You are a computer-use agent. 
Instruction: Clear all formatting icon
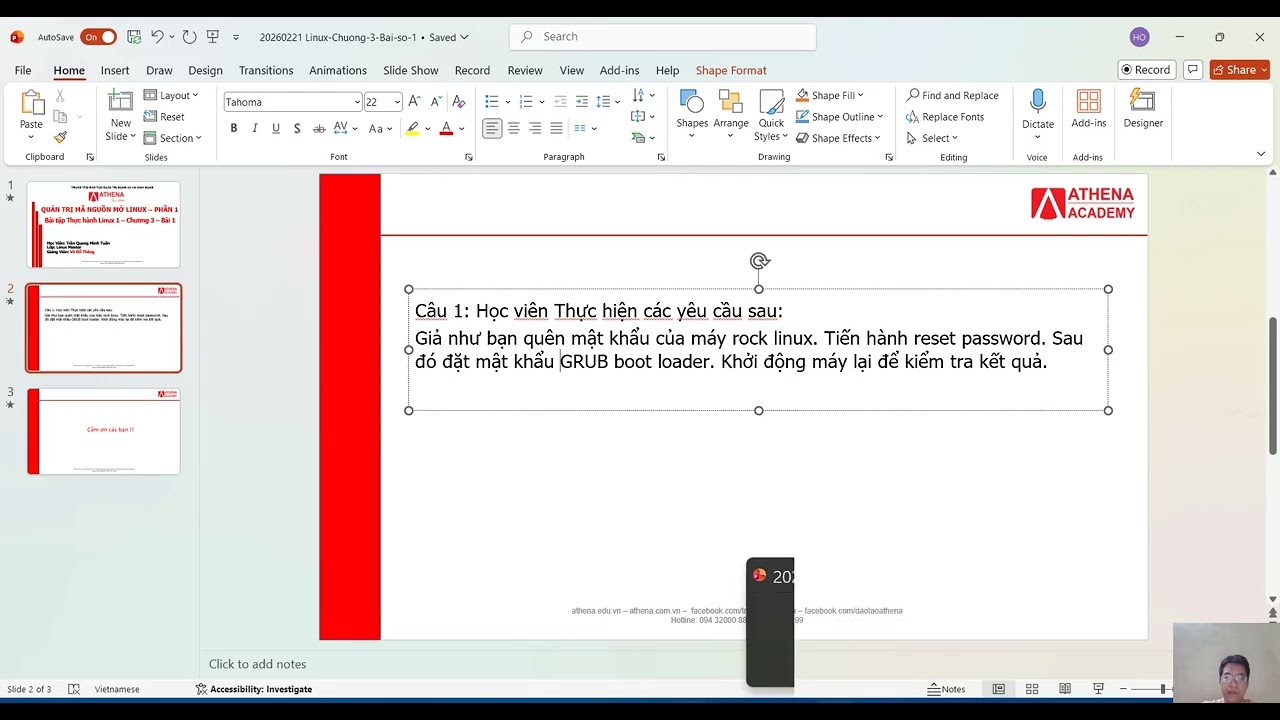459,102
